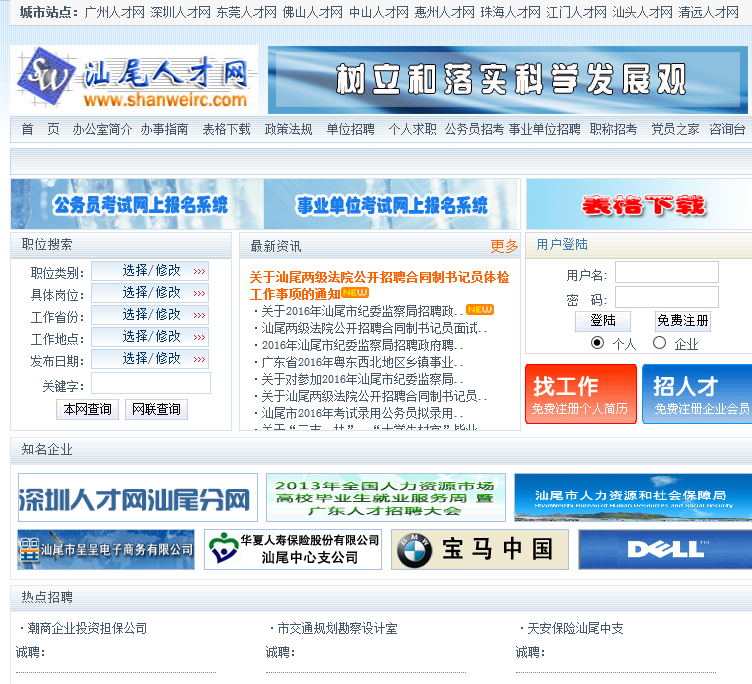Open the 树立和落实科学发展观 banner
This screenshot has width=752, height=684.
click(507, 80)
